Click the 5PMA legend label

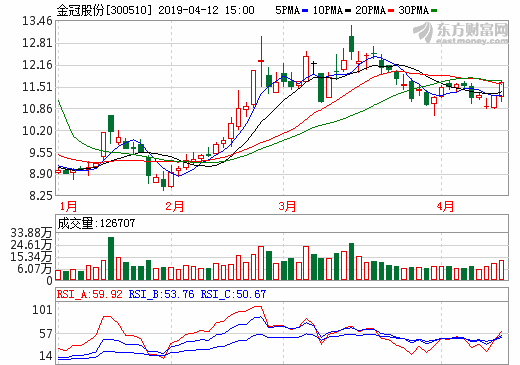tap(288, 11)
